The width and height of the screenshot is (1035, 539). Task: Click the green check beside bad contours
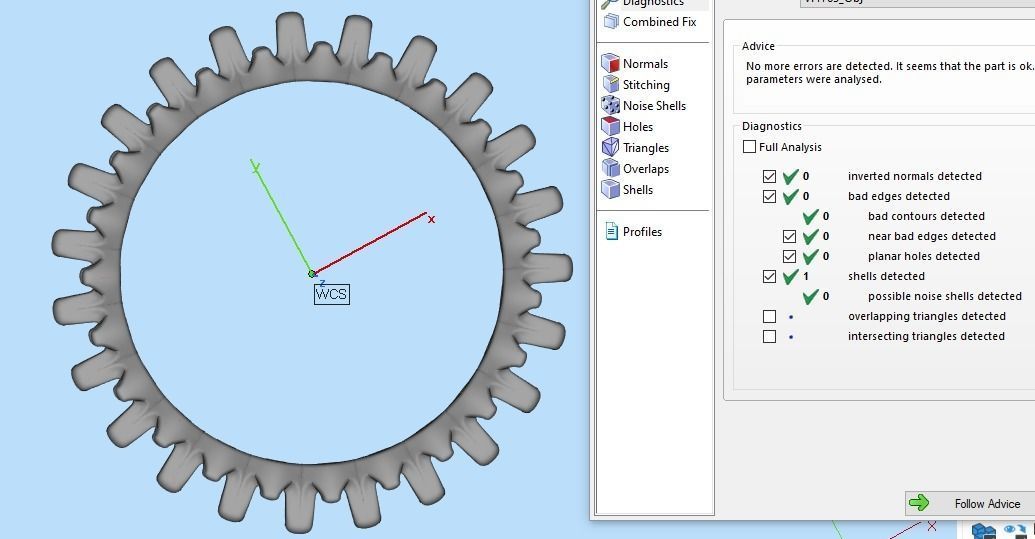[x=811, y=216]
